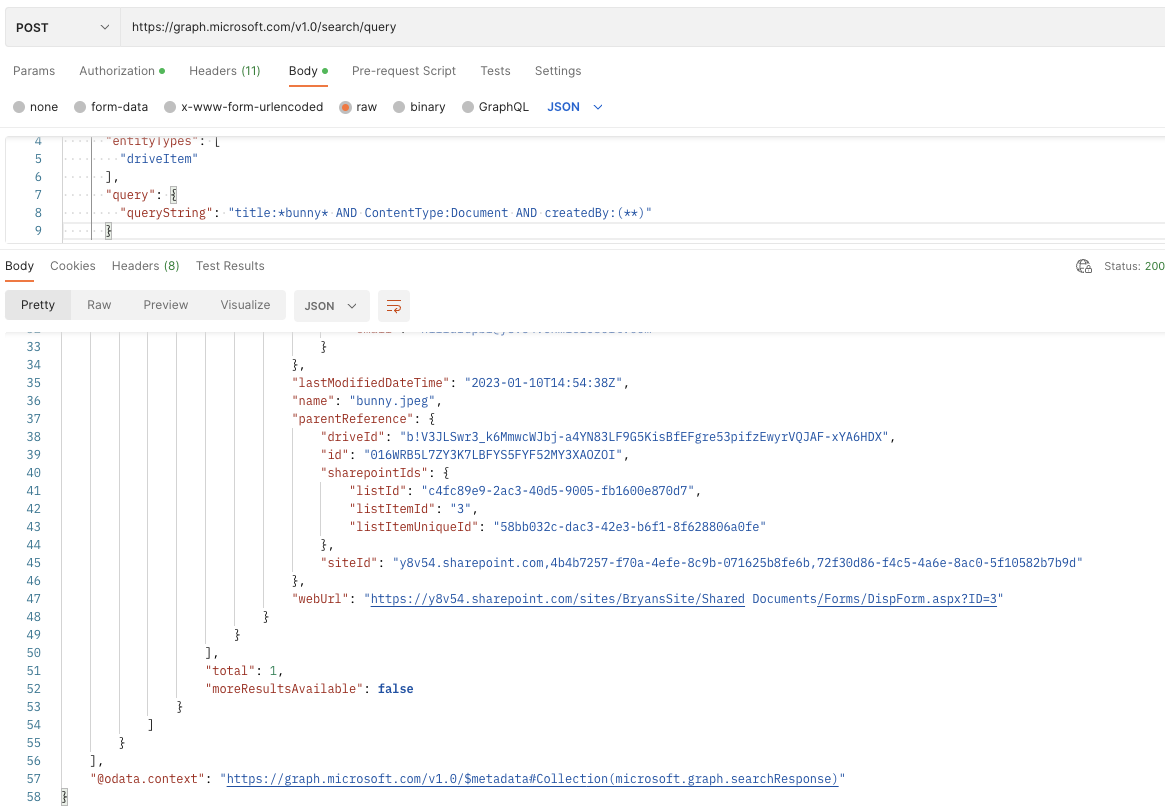Switch the response view to Raw
Screen dimensions: 1165x808
(98, 306)
